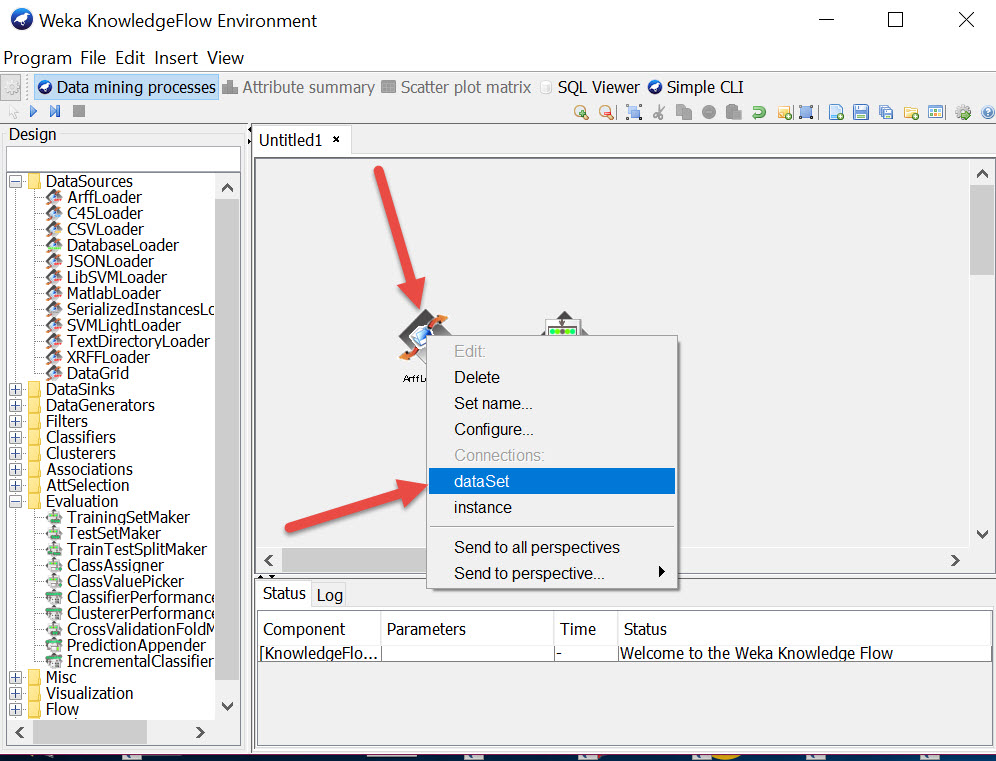The width and height of the screenshot is (996, 761).
Task: Click the canvas horizontal scrollbar right arrow
Action: pyautogui.click(x=955, y=561)
